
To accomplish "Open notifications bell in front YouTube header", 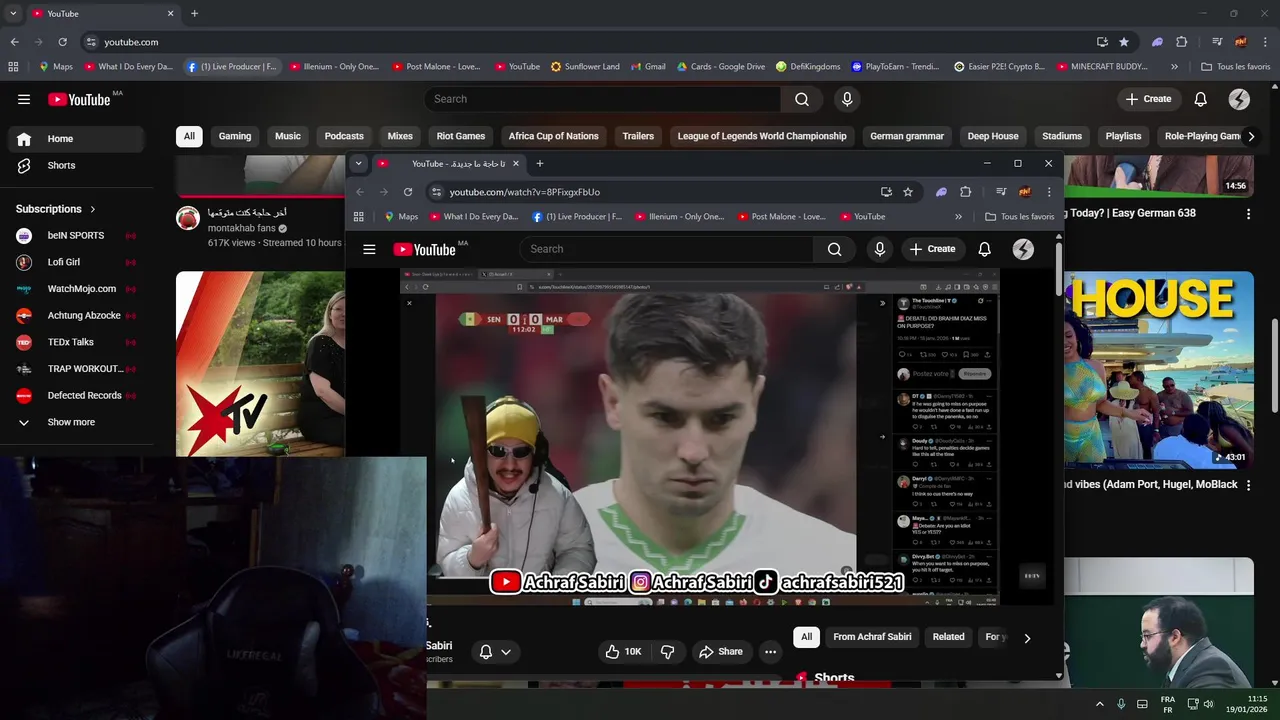I will point(985,249).
